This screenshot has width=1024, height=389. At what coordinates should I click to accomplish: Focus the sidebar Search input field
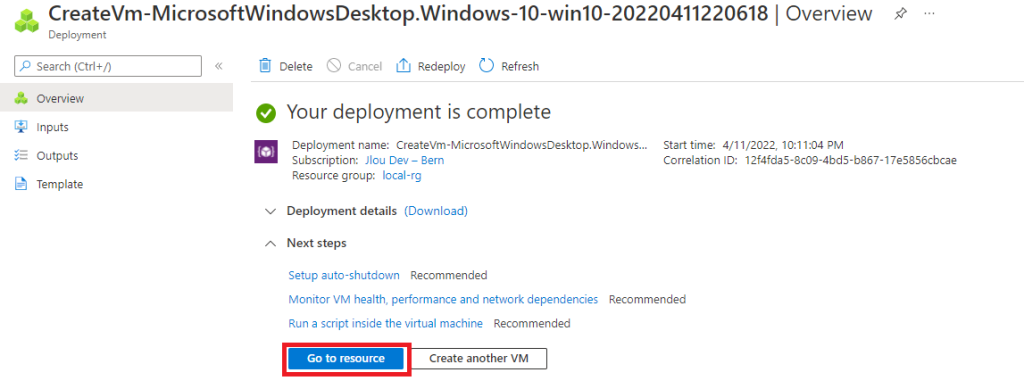coord(108,66)
